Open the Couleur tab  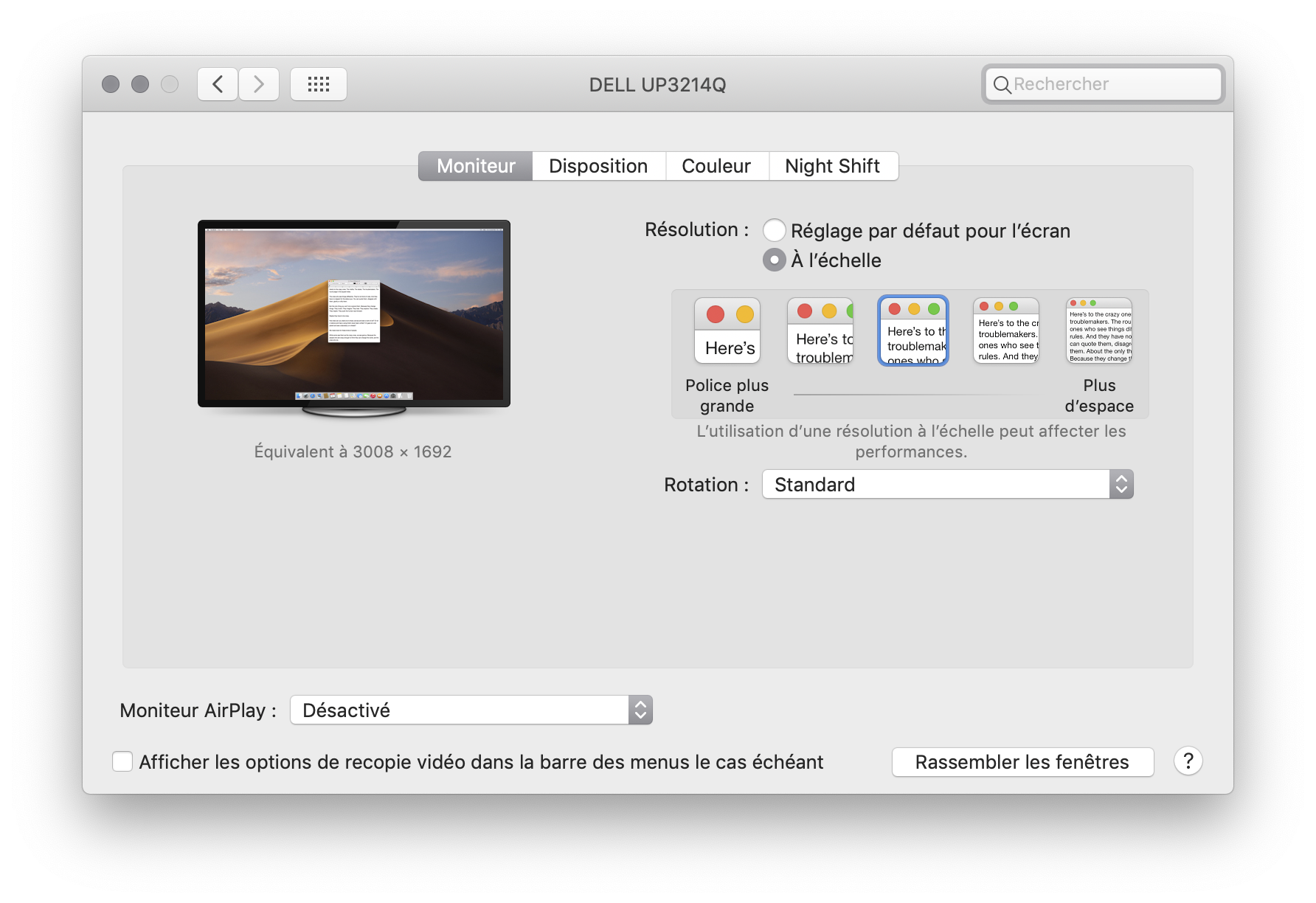pyautogui.click(x=716, y=166)
